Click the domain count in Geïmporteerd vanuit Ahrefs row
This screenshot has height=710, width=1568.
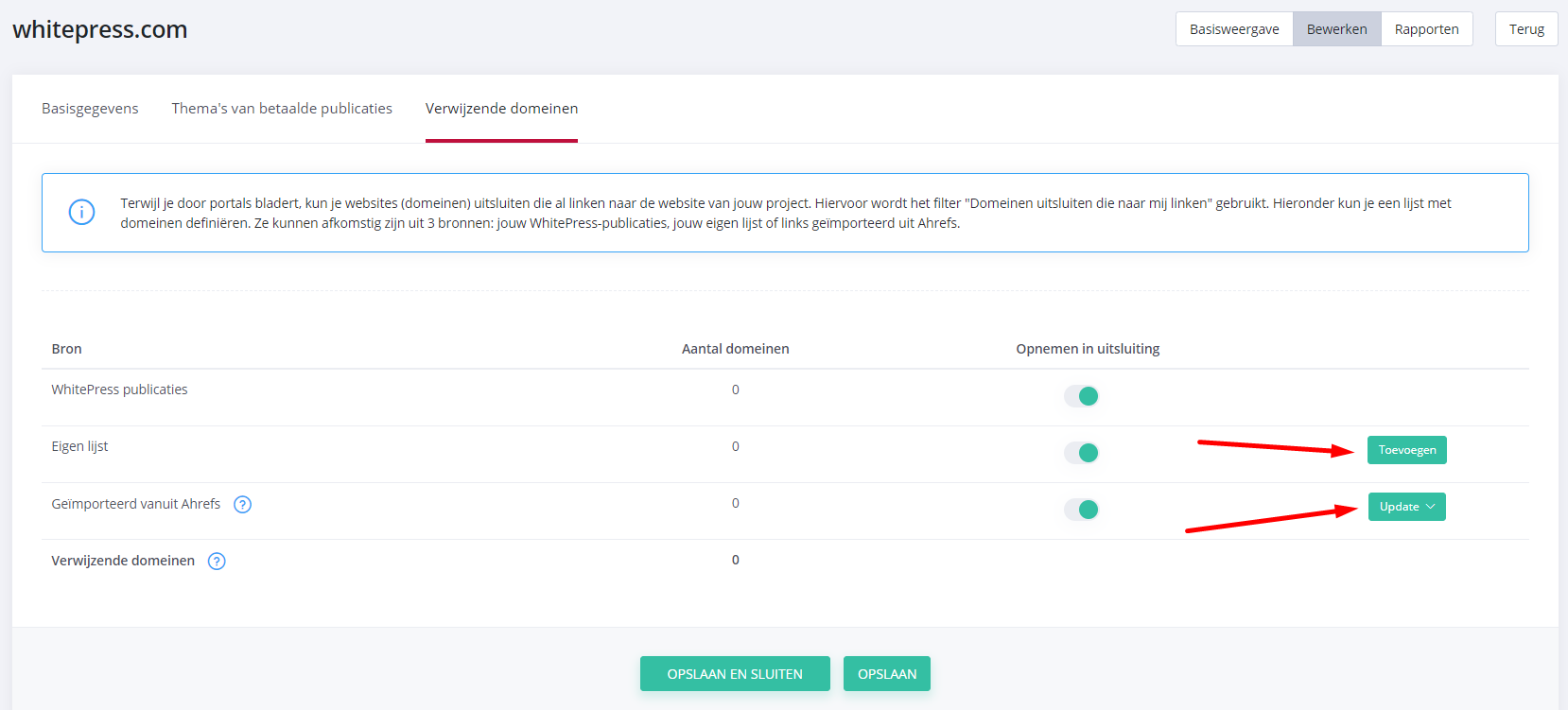click(x=736, y=503)
